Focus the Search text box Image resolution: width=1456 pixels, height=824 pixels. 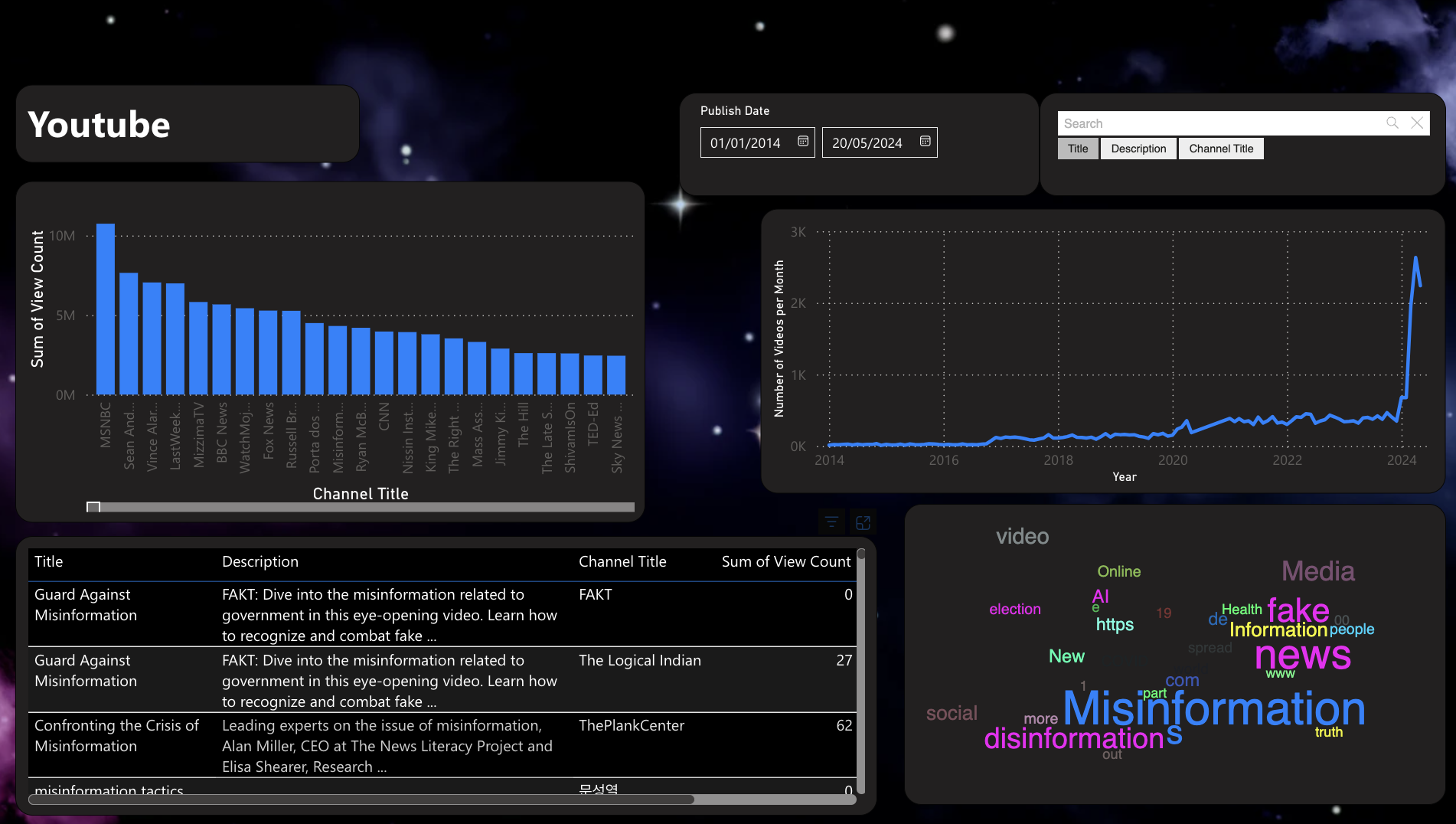(x=1221, y=123)
